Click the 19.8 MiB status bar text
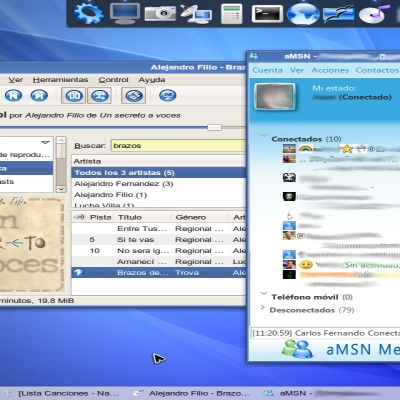 [56, 301]
